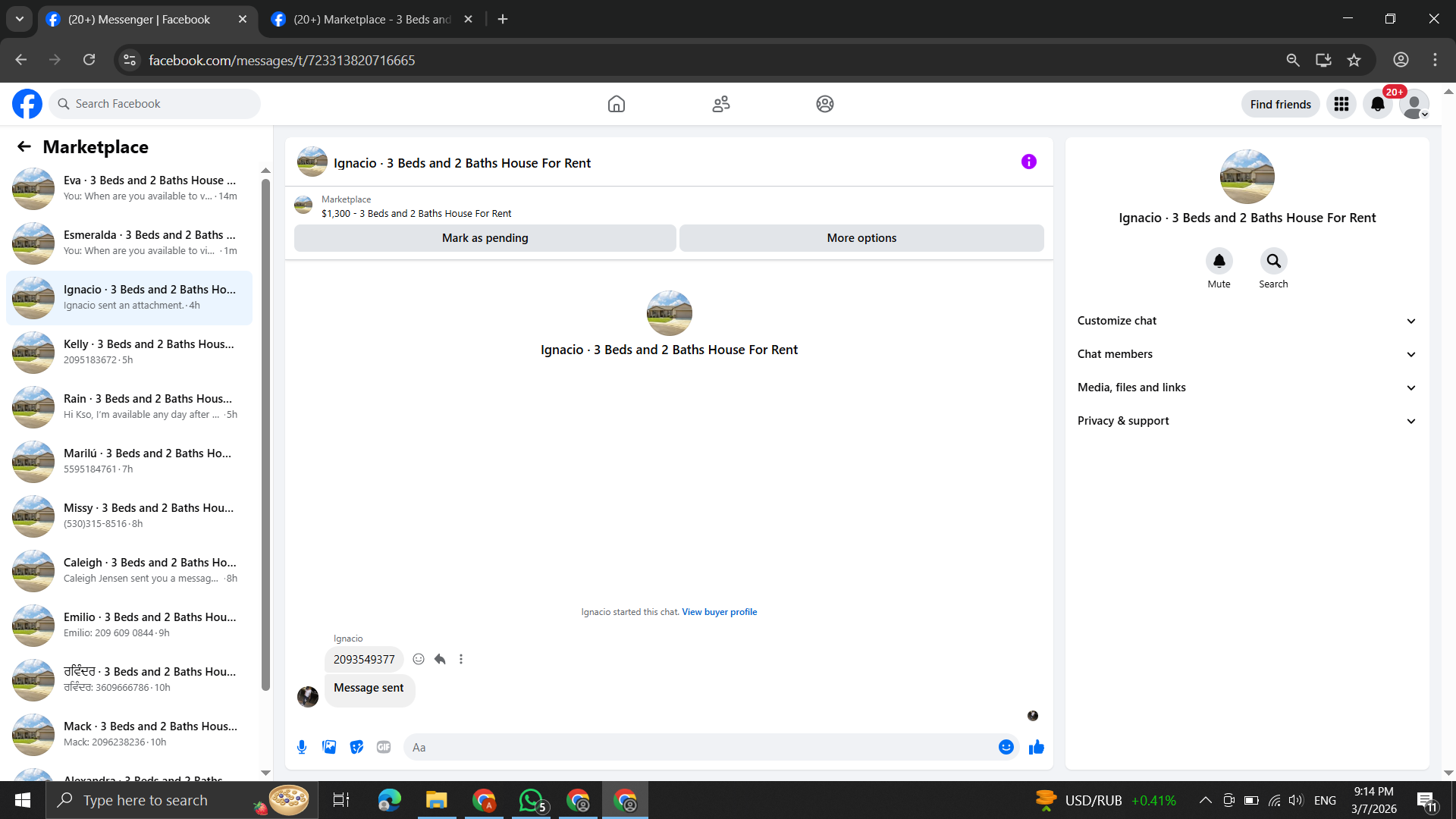Screen dimensions: 1456x819
Task: Click the Mute bell icon
Action: [x=1219, y=261]
